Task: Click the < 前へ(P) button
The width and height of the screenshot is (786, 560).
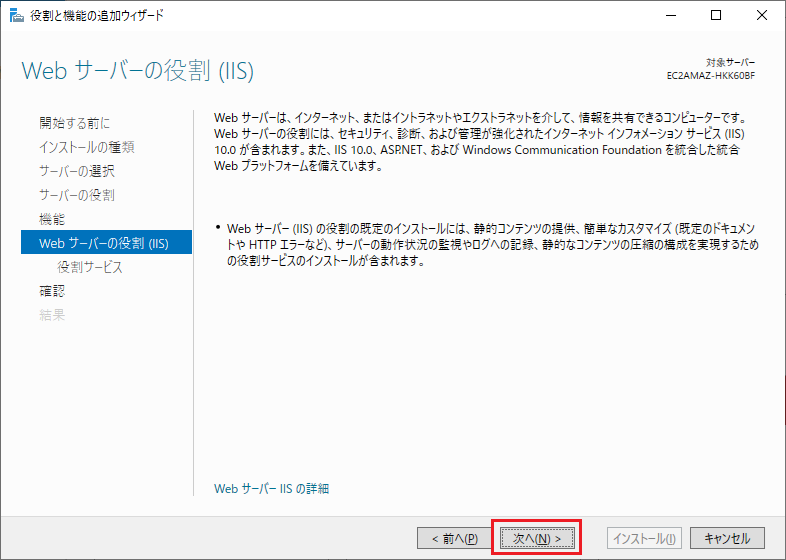Action: pos(455,538)
